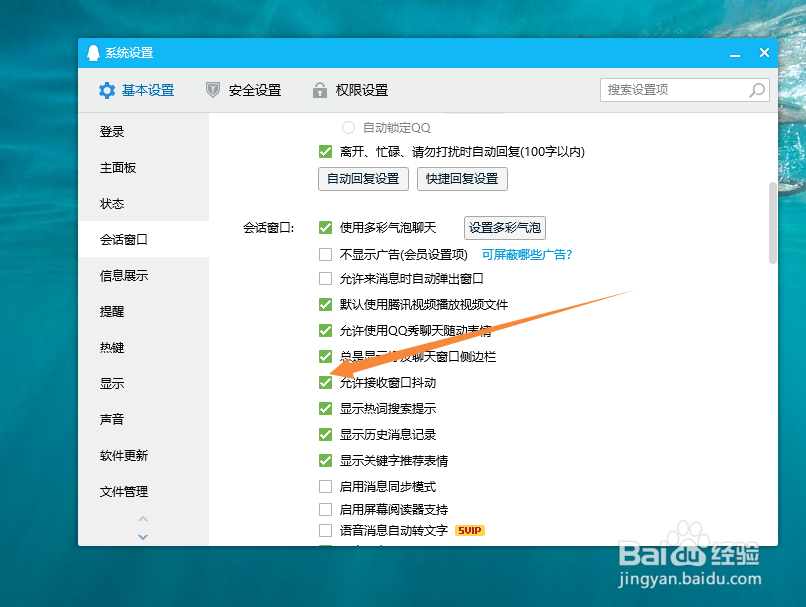The image size is (806, 607).
Task: Click the SVIP badge next to 语音消息自动转文字
Action: tap(470, 530)
